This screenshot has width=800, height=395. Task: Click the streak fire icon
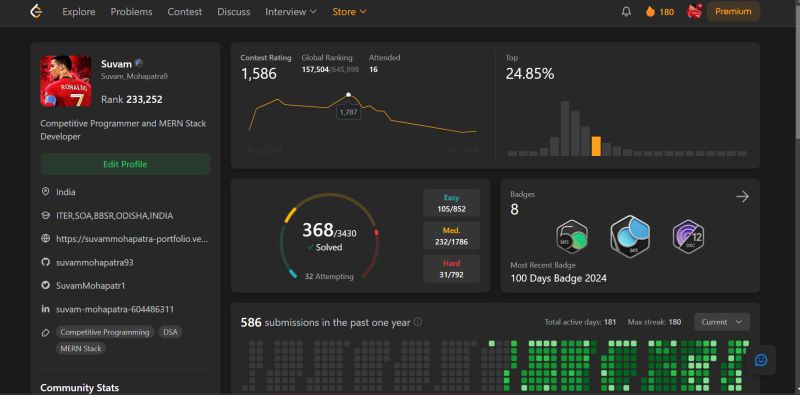[650, 12]
